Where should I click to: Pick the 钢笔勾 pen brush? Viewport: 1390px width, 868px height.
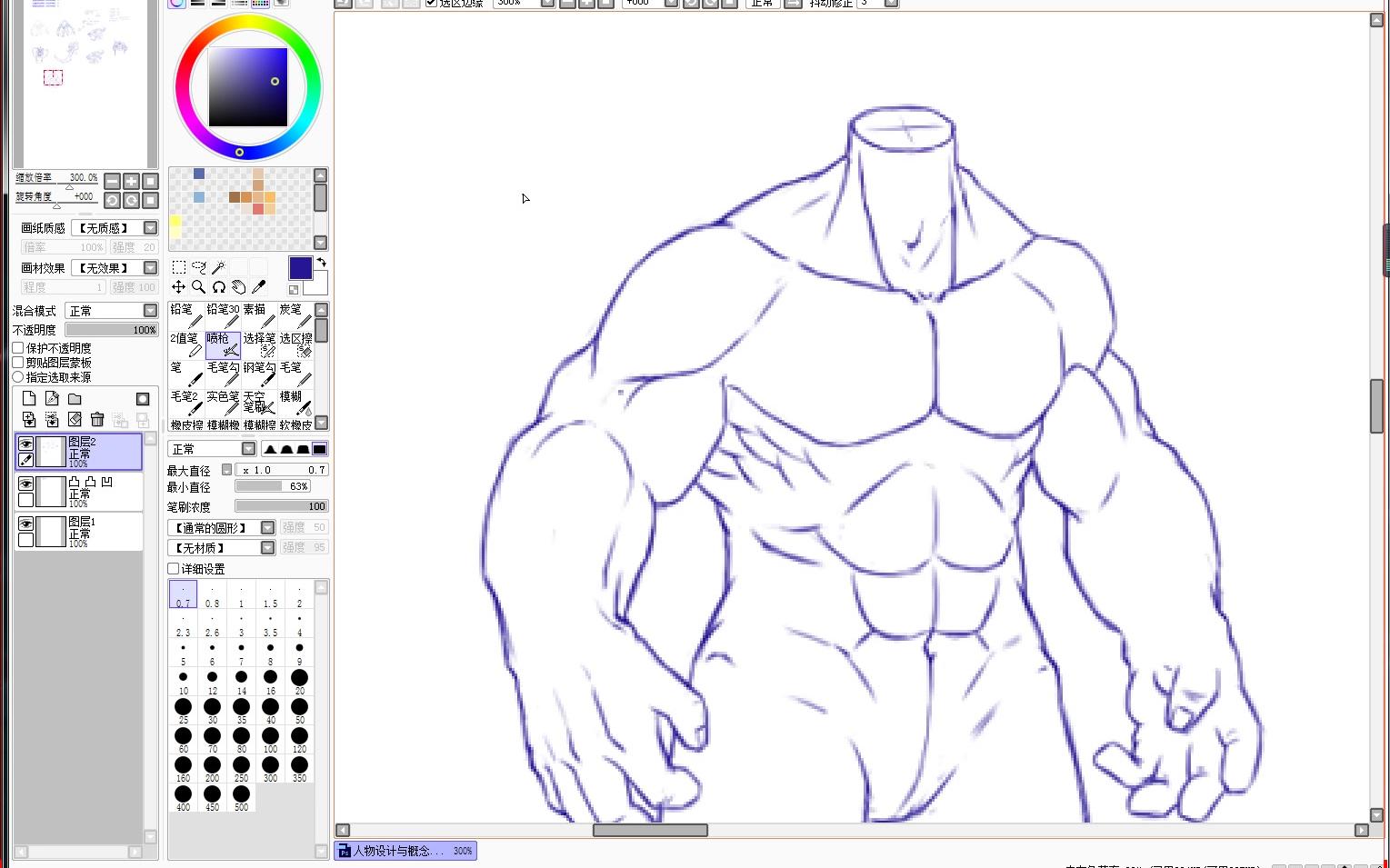pyautogui.click(x=259, y=374)
